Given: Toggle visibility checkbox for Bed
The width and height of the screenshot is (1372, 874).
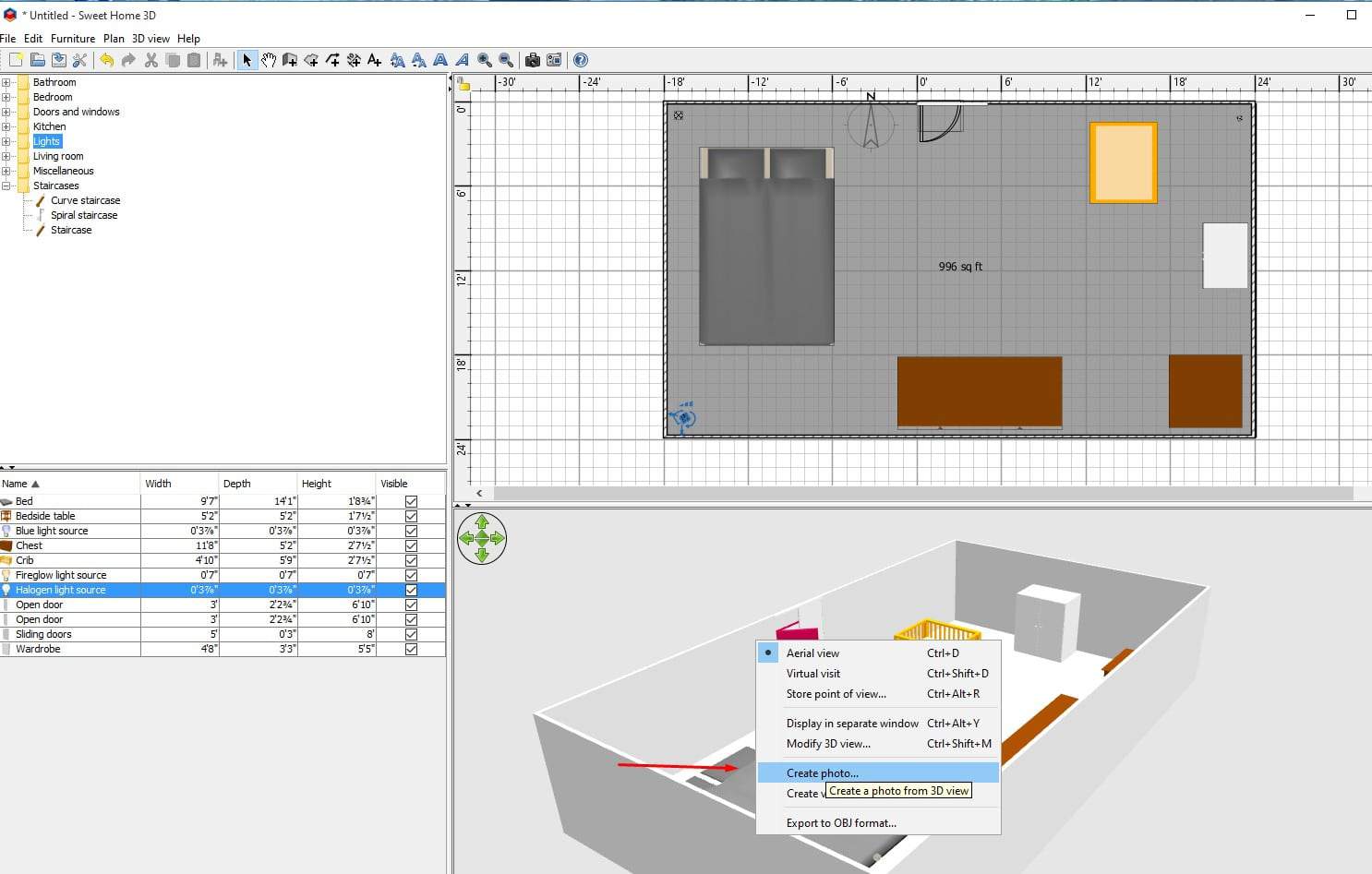Looking at the screenshot, I should pyautogui.click(x=411, y=501).
